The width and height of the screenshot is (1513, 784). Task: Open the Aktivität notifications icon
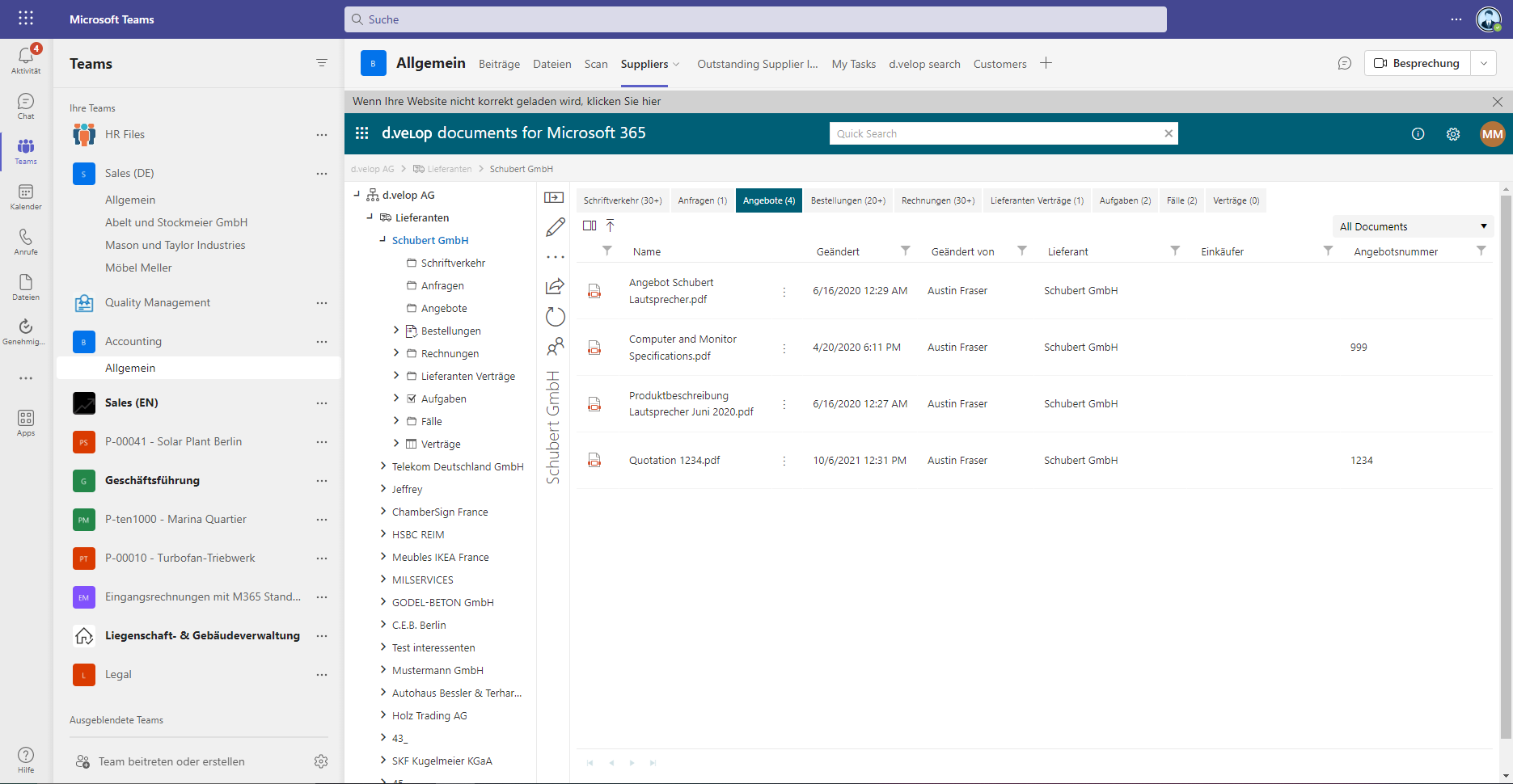[x=26, y=60]
